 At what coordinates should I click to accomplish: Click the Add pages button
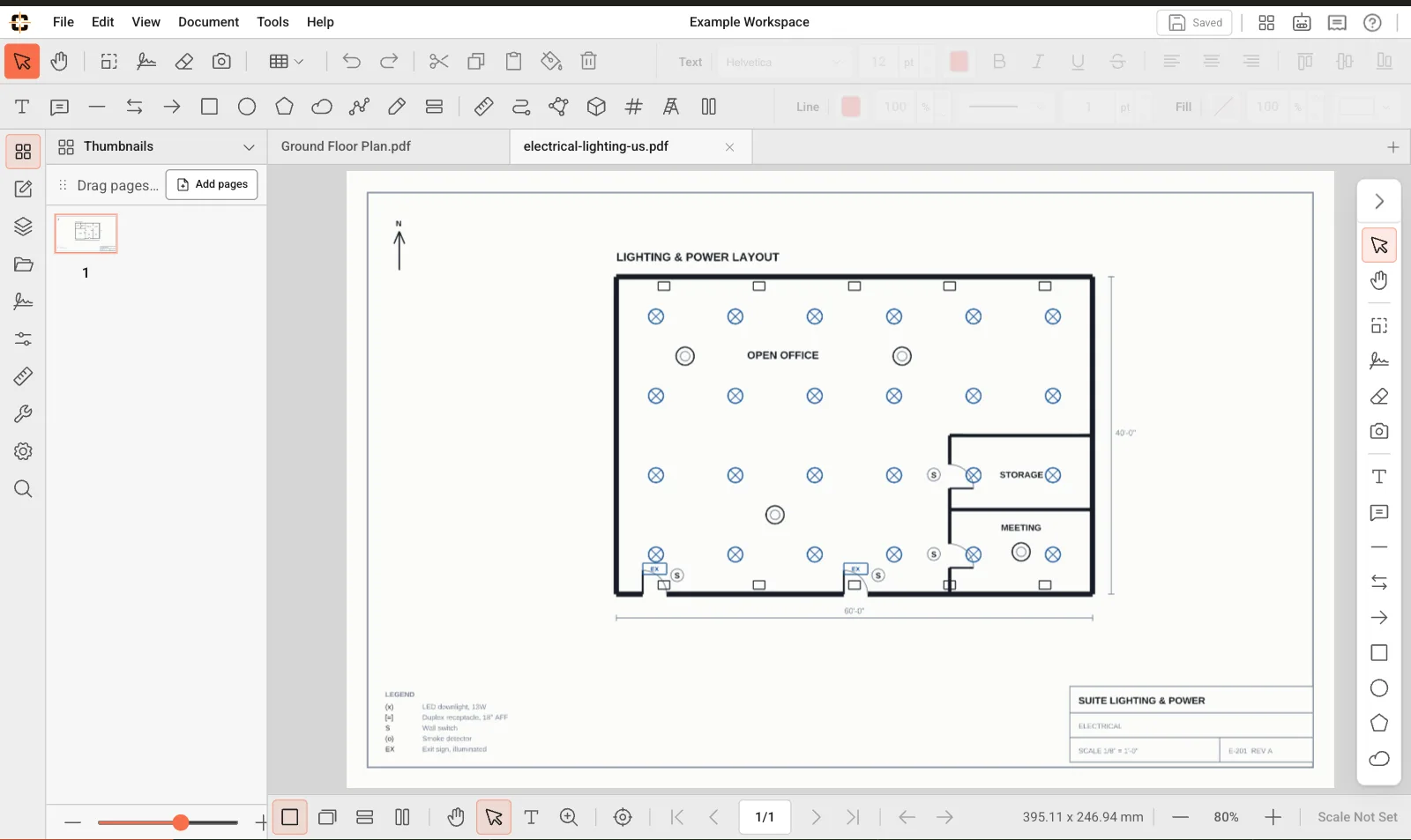212,184
